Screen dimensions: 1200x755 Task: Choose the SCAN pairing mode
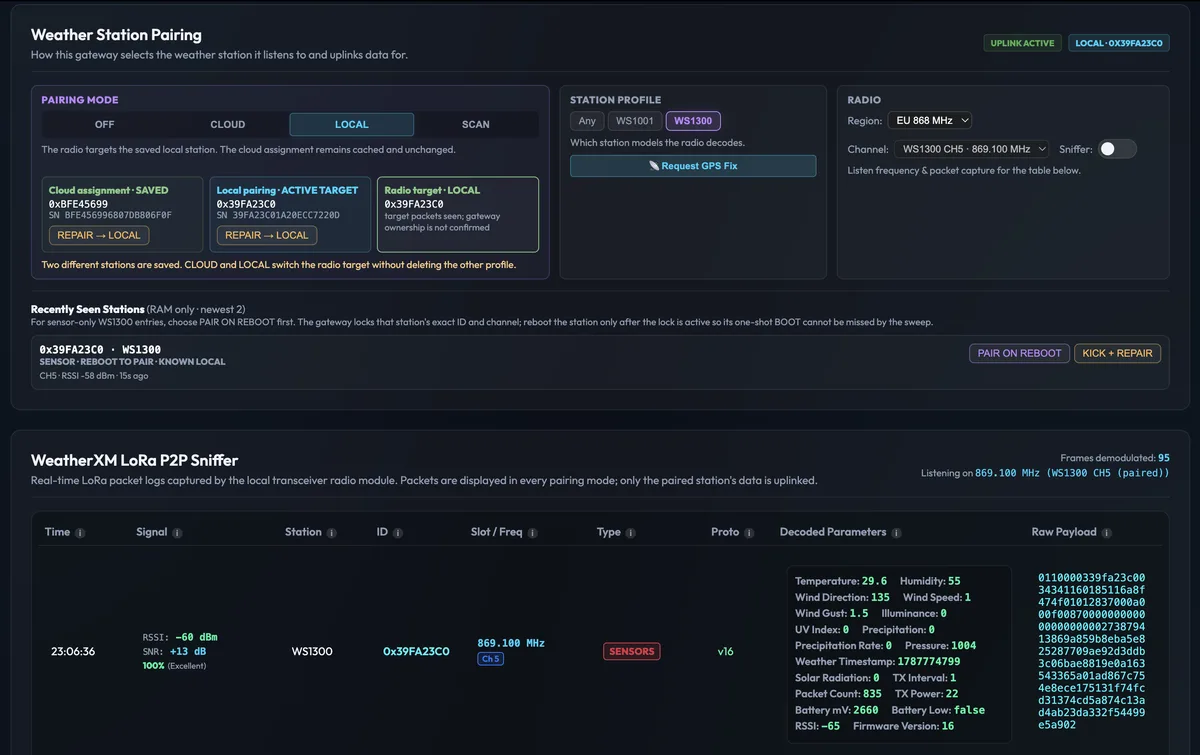(x=476, y=125)
